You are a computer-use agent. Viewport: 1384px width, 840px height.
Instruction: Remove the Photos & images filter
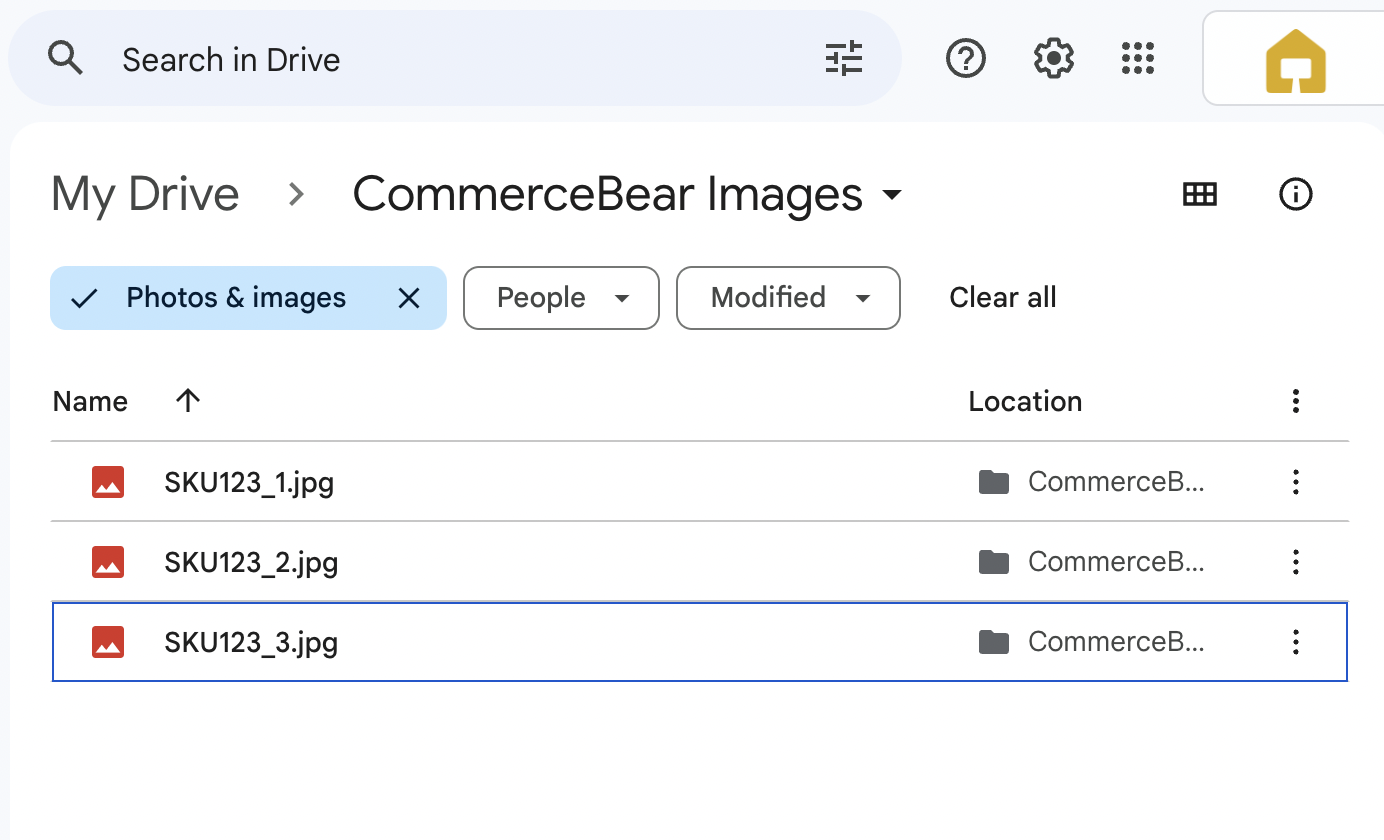point(408,297)
